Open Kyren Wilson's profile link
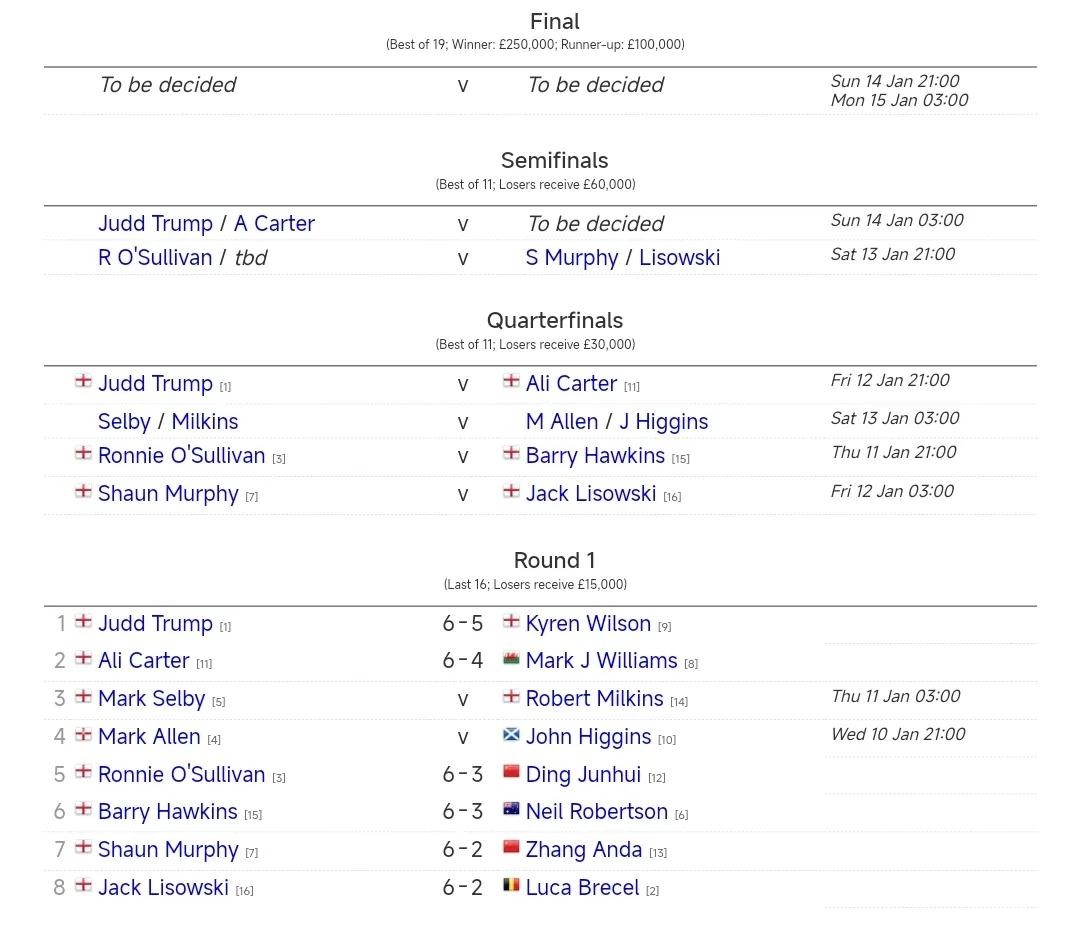The width and height of the screenshot is (1080, 934). 588,623
